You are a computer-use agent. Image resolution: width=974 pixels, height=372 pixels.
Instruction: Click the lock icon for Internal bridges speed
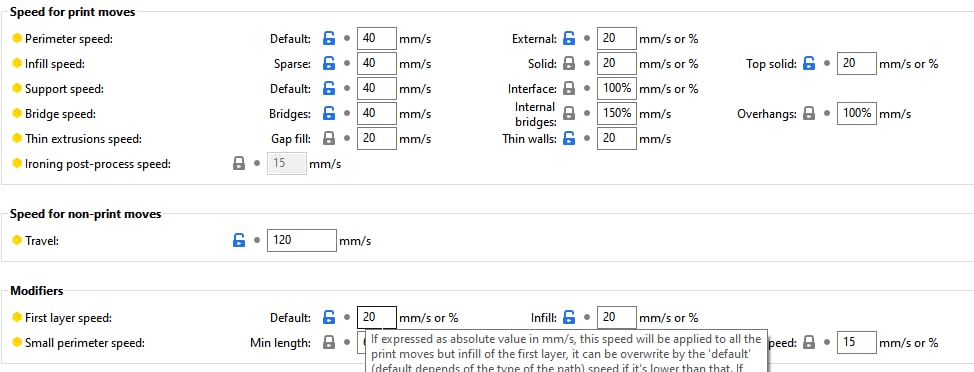(x=569, y=114)
